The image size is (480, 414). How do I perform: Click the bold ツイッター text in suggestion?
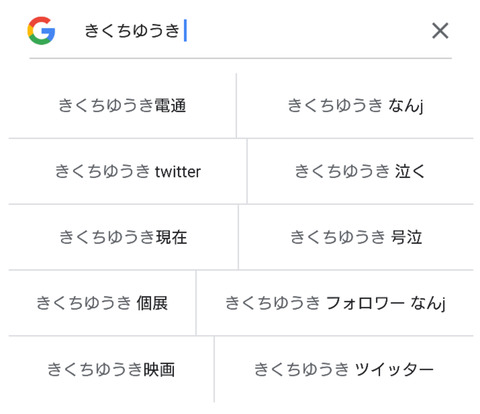click(x=394, y=369)
